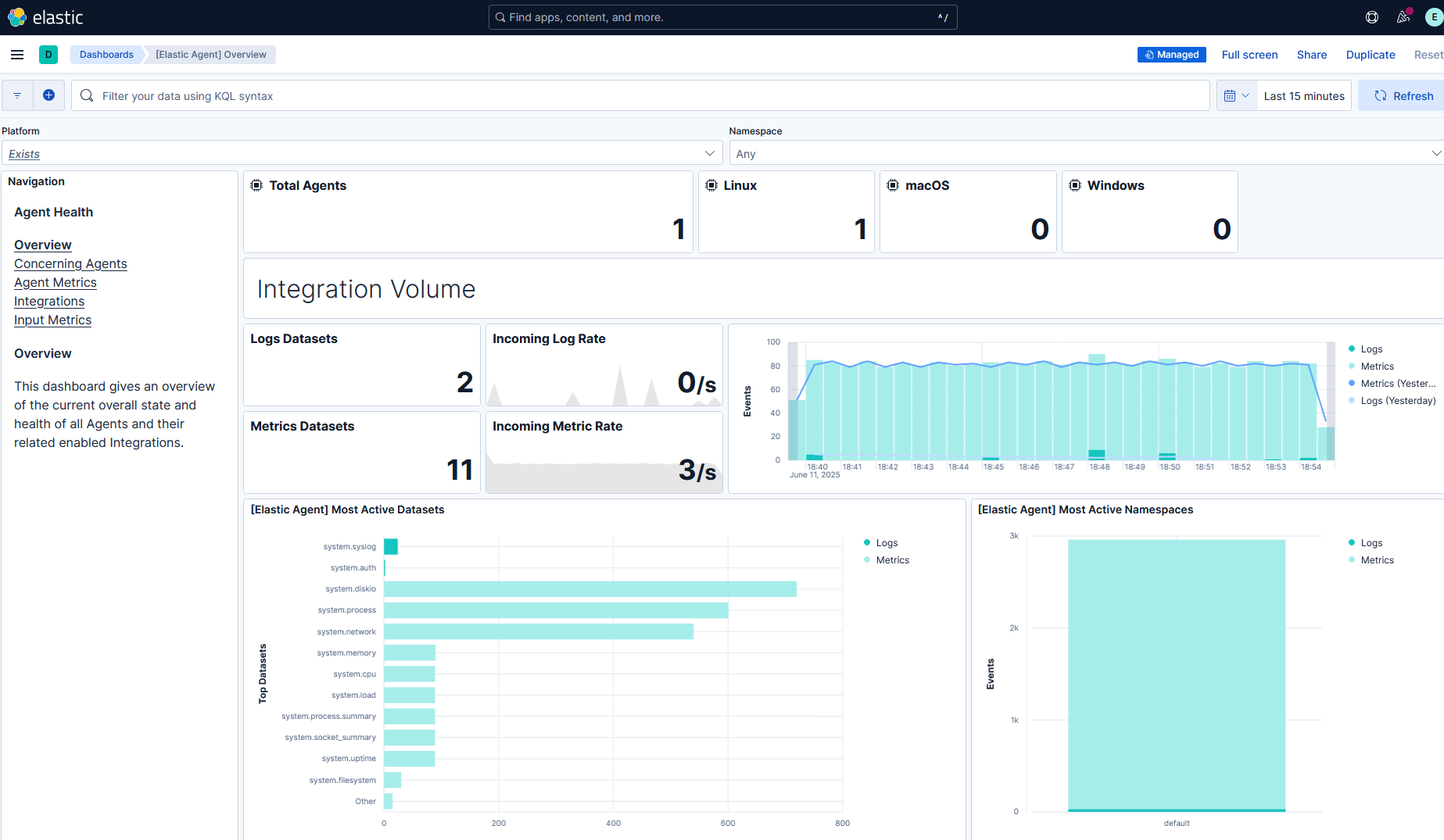The height and width of the screenshot is (840, 1444).
Task: Click the Linux panel icon
Action: pos(711,185)
